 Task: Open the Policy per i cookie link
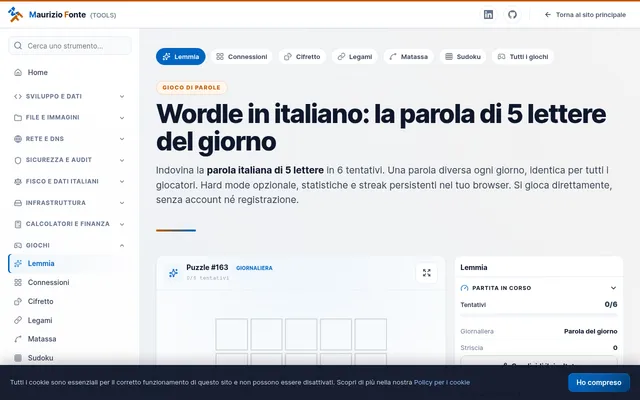(442, 382)
